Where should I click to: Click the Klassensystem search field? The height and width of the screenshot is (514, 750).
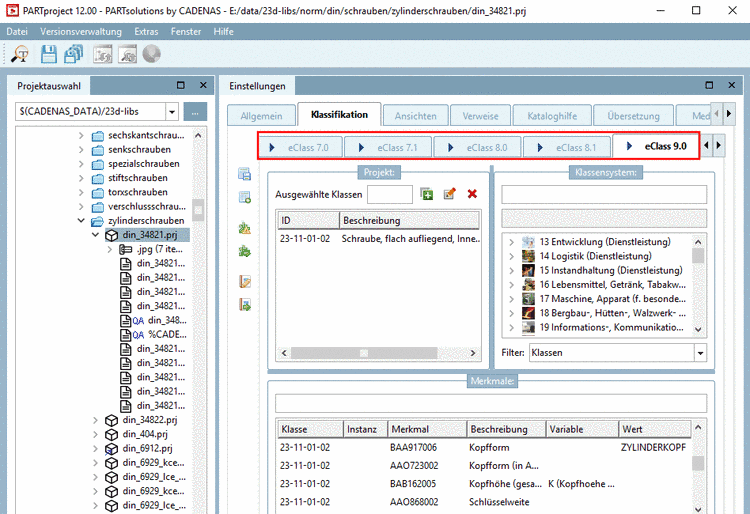click(x=604, y=195)
